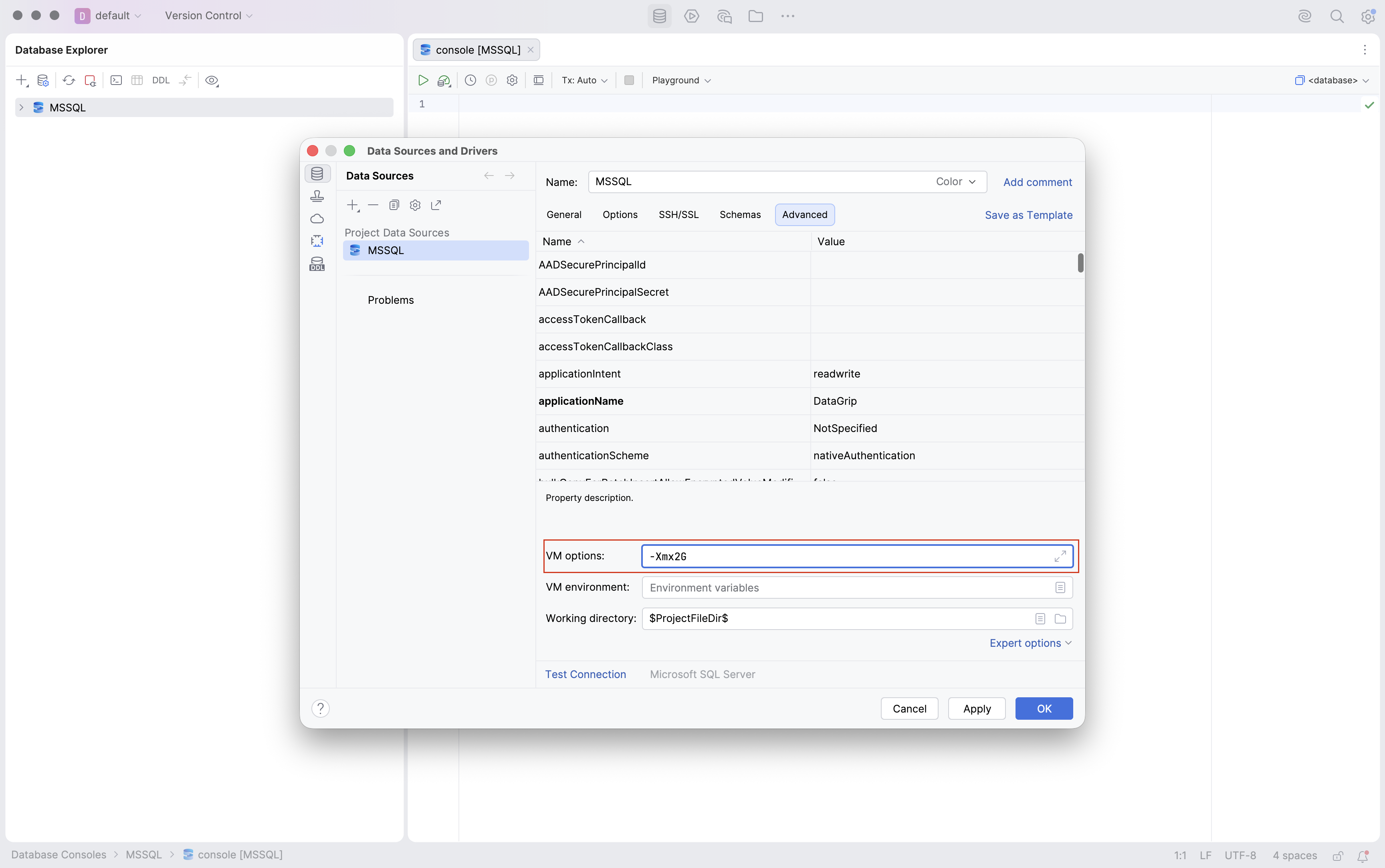
Task: Select the Advanced tab
Action: click(x=805, y=215)
